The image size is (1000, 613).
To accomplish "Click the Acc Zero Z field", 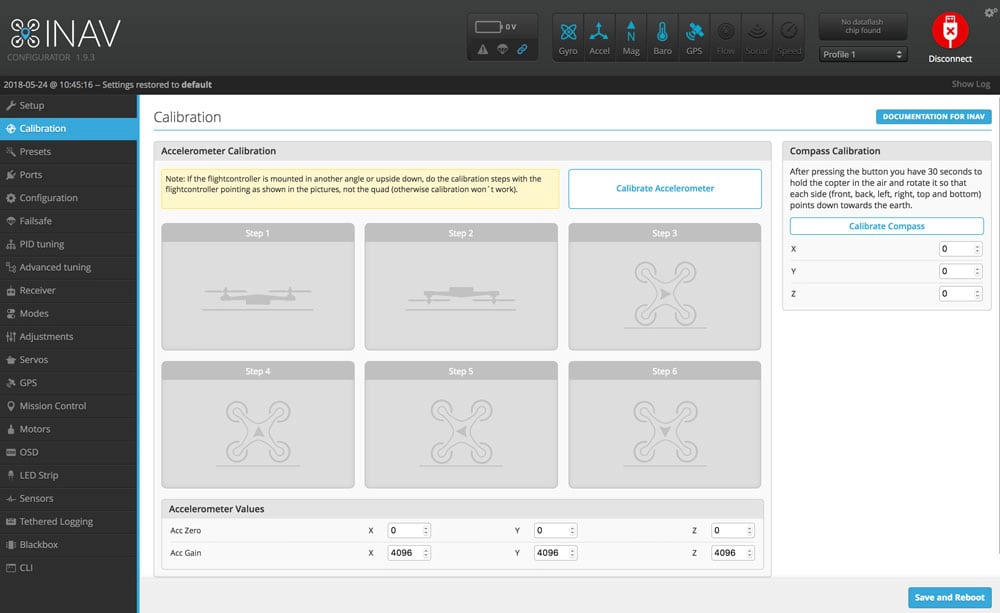I will click(733, 530).
